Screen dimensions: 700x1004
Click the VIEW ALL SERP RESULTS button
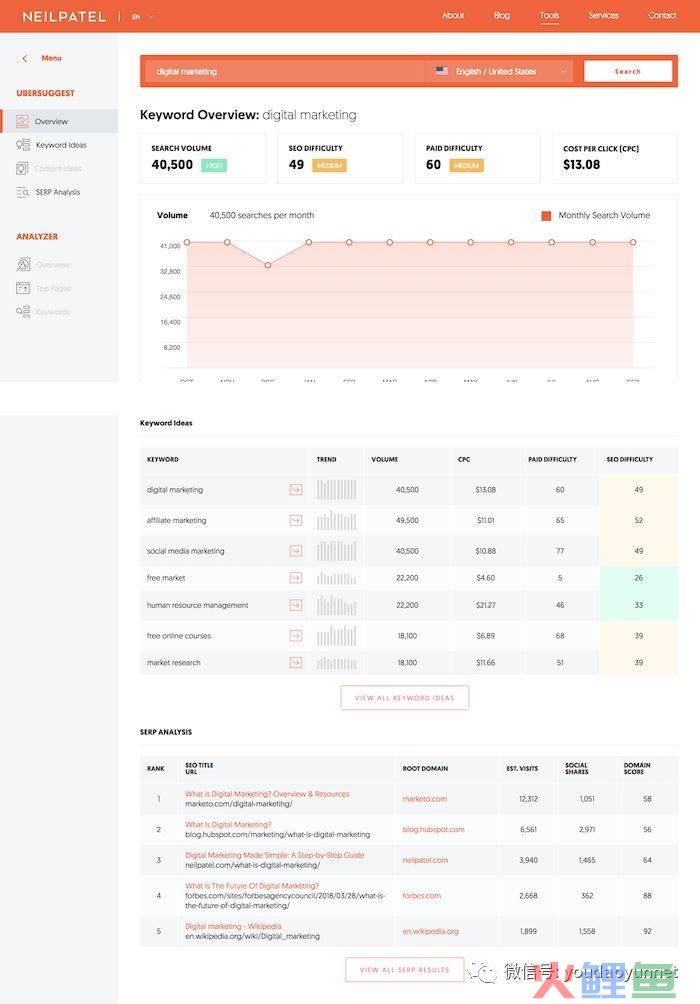click(405, 969)
